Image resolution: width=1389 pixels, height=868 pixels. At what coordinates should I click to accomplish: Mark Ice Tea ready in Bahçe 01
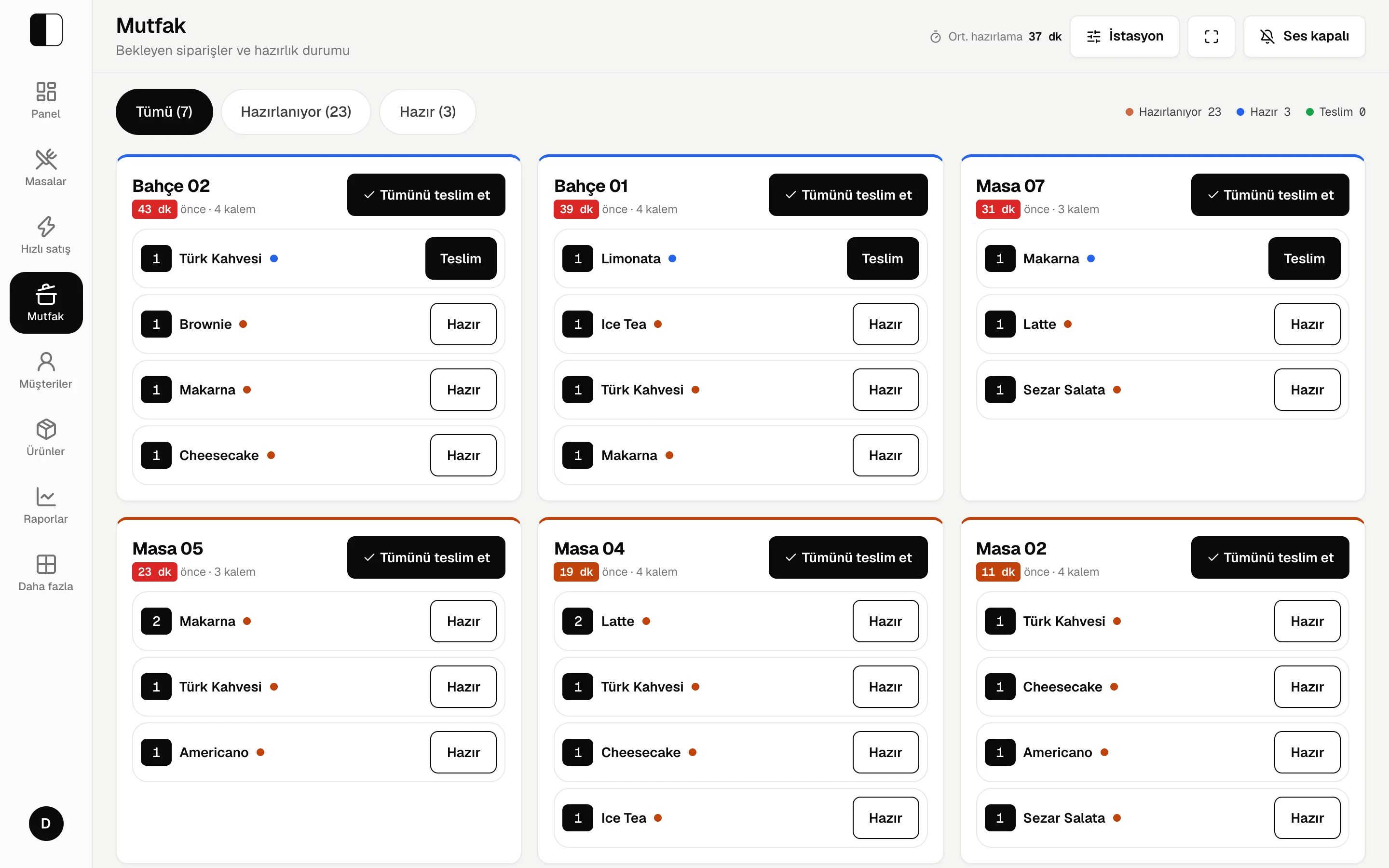tap(885, 325)
